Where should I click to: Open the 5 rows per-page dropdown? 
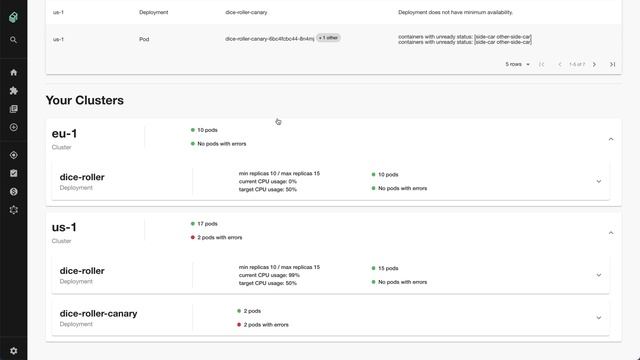(x=517, y=64)
